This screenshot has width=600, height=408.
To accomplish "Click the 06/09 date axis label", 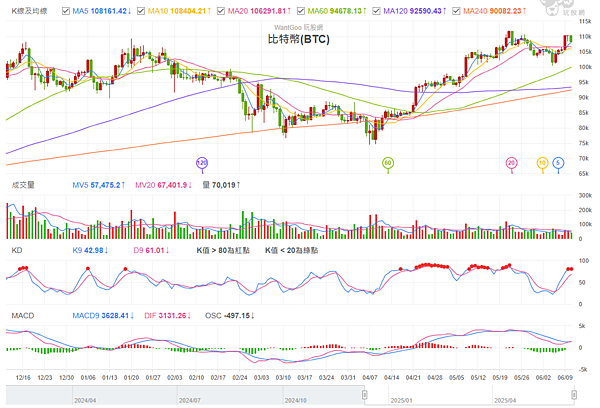I will coord(565,378).
